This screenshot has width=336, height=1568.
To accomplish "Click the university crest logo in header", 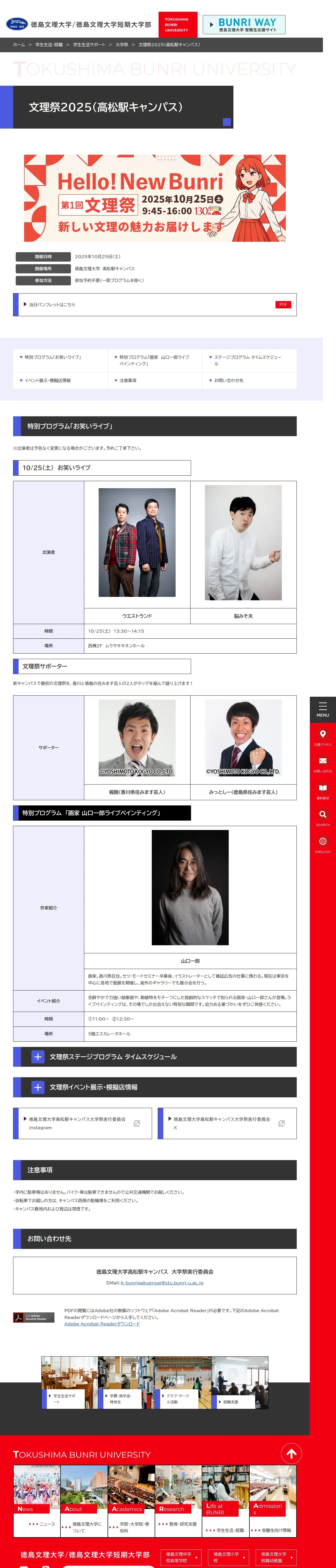I will click(x=16, y=24).
